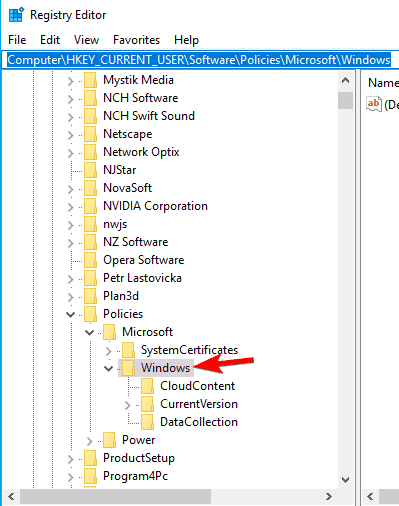Expand the nwjs key

pos(70,225)
